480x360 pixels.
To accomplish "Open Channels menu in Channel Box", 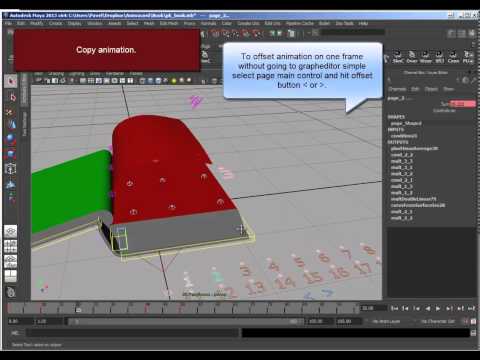I will (397, 89).
